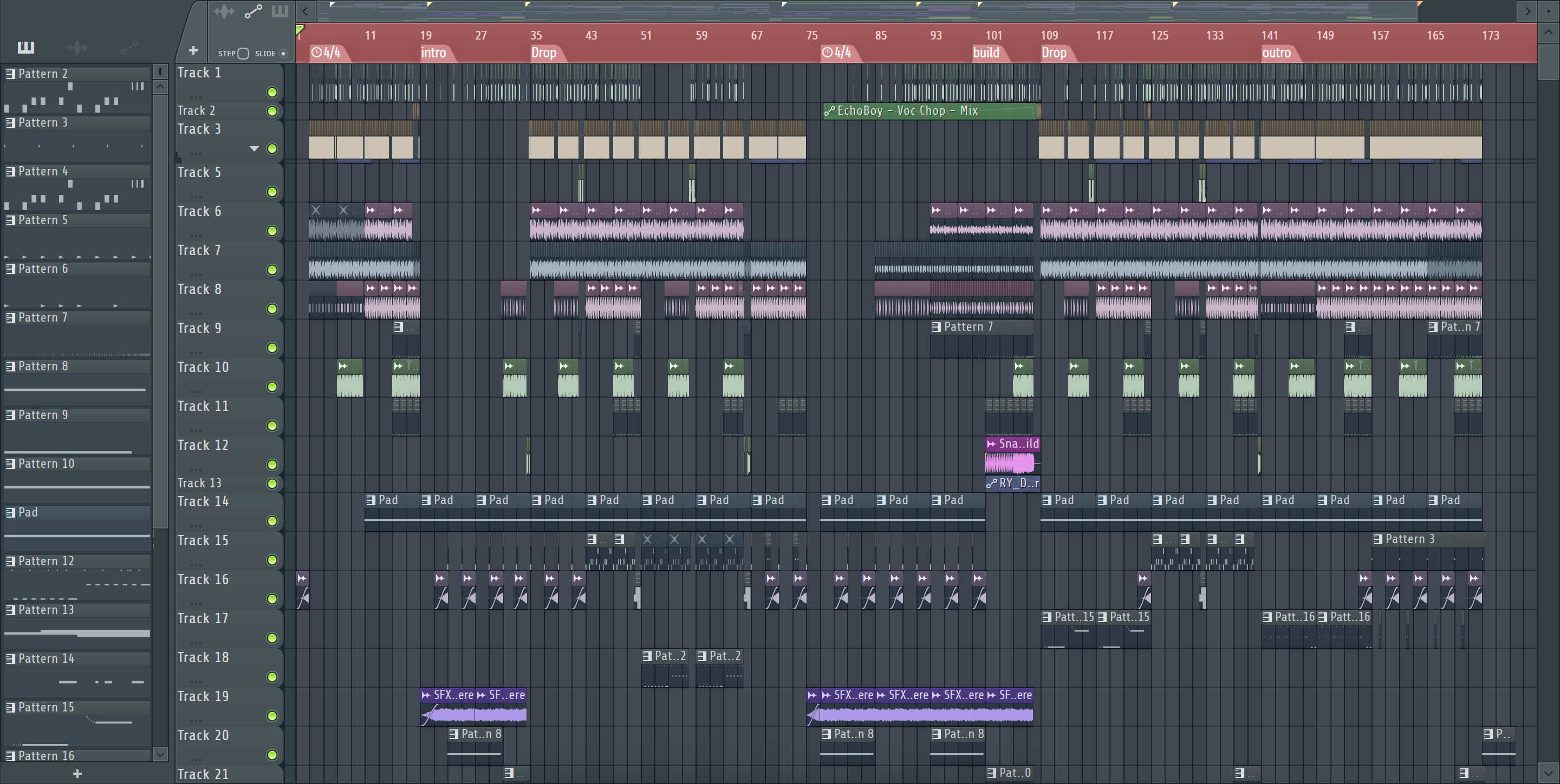Select the audio clip filter waveform icon in picker
Screen dimensions: 1560x784
pyautogui.click(x=77, y=47)
